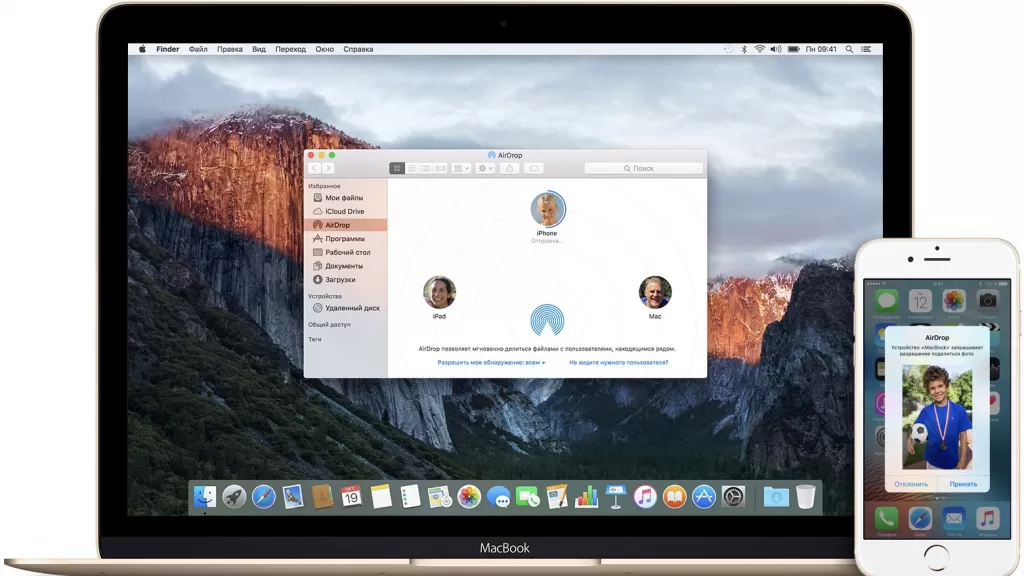This screenshot has width=1024, height=576.
Task: Select the icon view button in Finder toolbar
Action: point(397,169)
